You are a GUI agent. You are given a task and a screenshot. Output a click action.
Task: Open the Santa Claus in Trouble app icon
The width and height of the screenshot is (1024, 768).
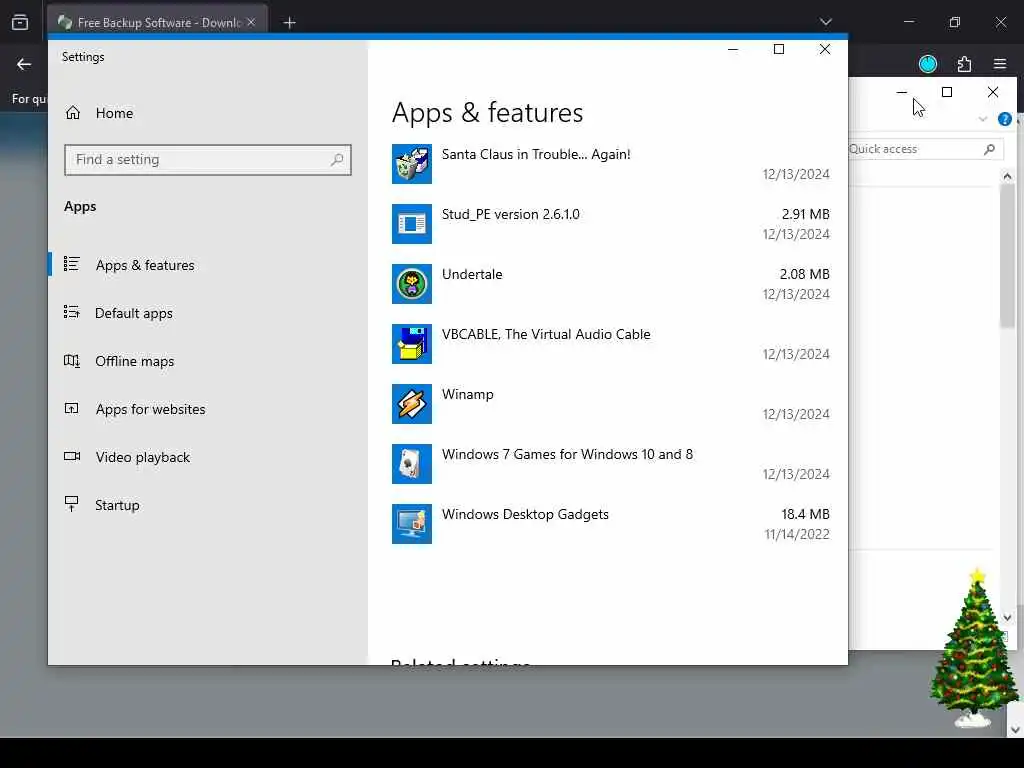(x=411, y=164)
